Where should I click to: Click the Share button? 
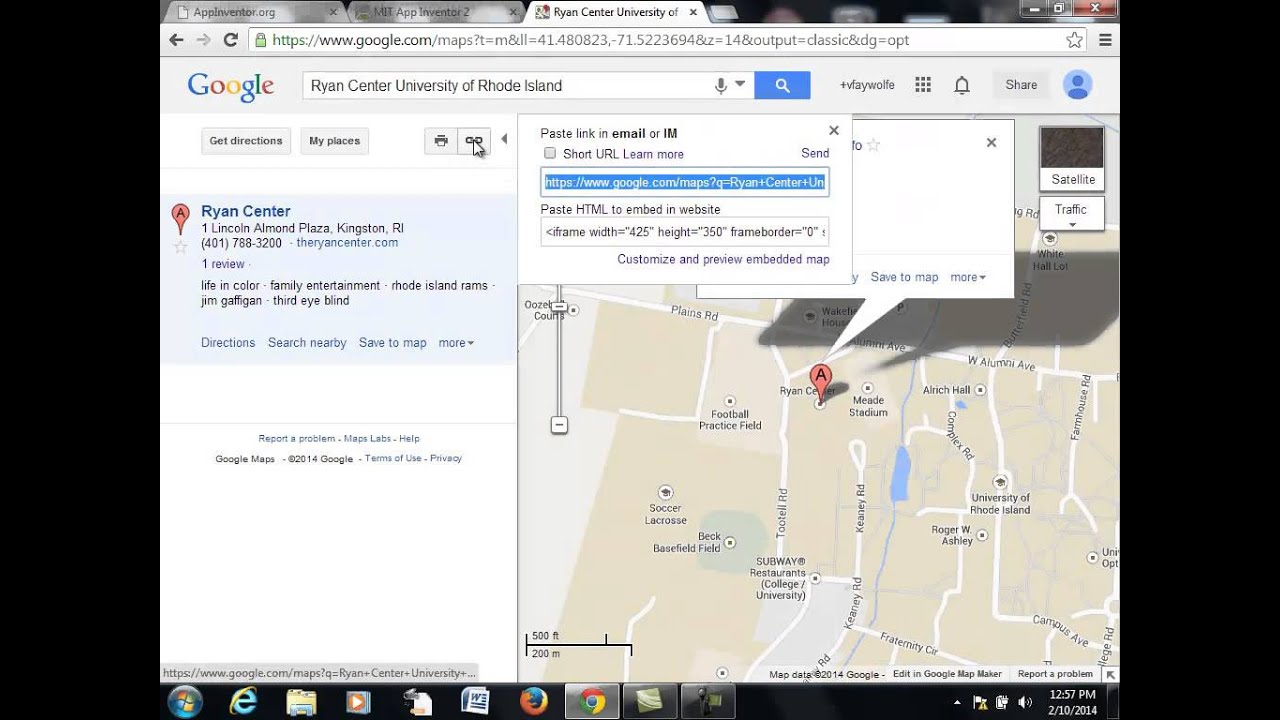(x=1021, y=85)
